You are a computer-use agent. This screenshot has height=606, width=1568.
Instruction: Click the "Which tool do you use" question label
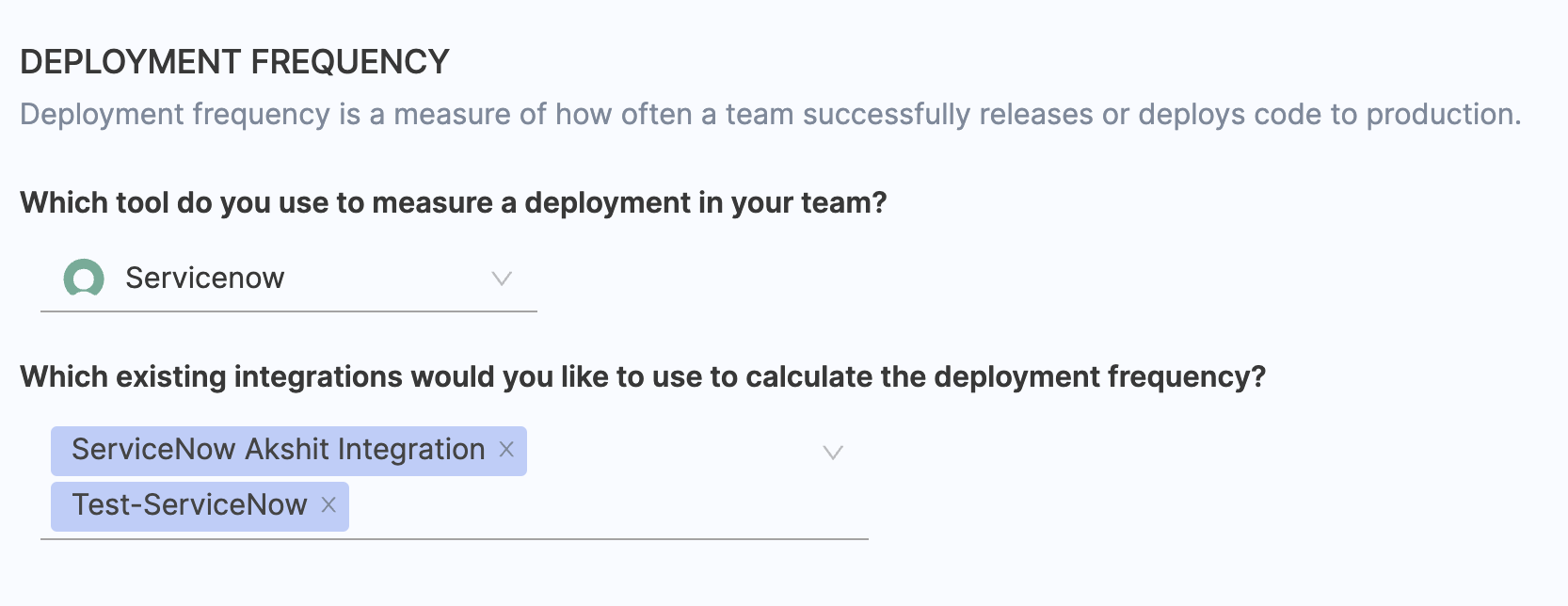click(x=453, y=203)
